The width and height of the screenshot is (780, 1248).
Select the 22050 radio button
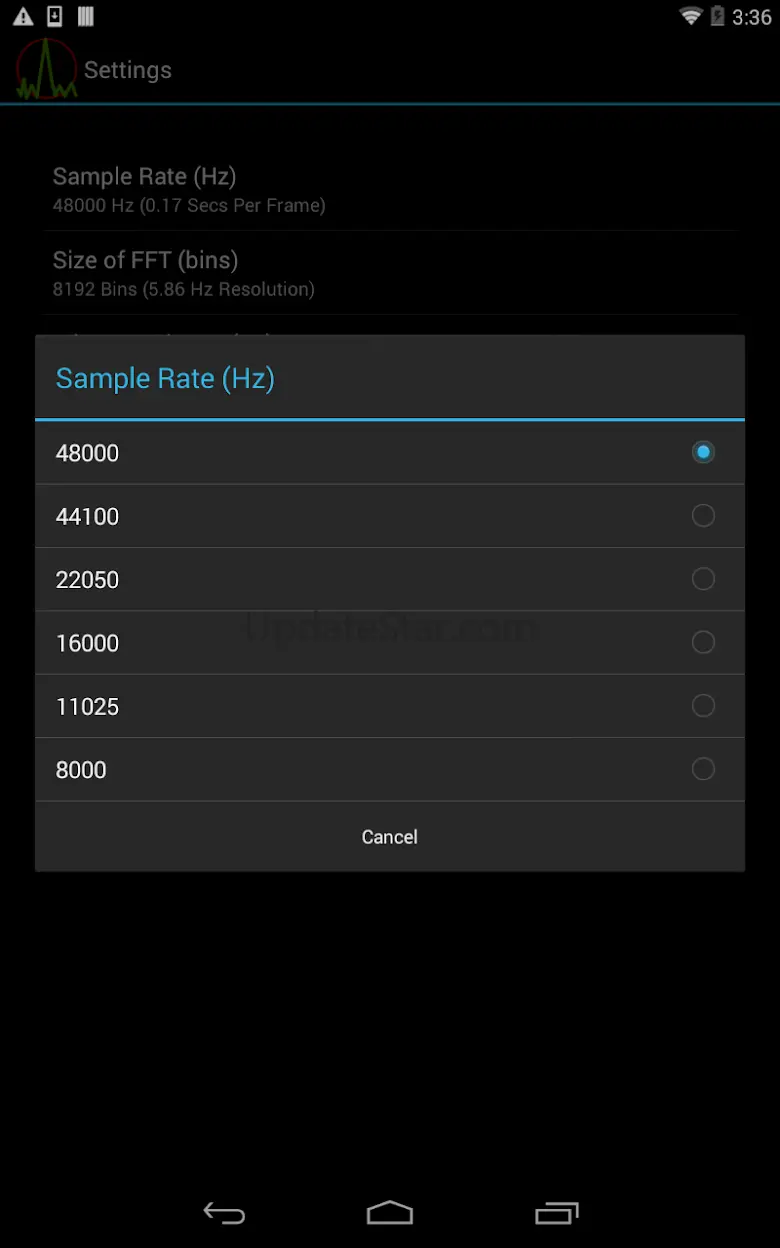703,579
